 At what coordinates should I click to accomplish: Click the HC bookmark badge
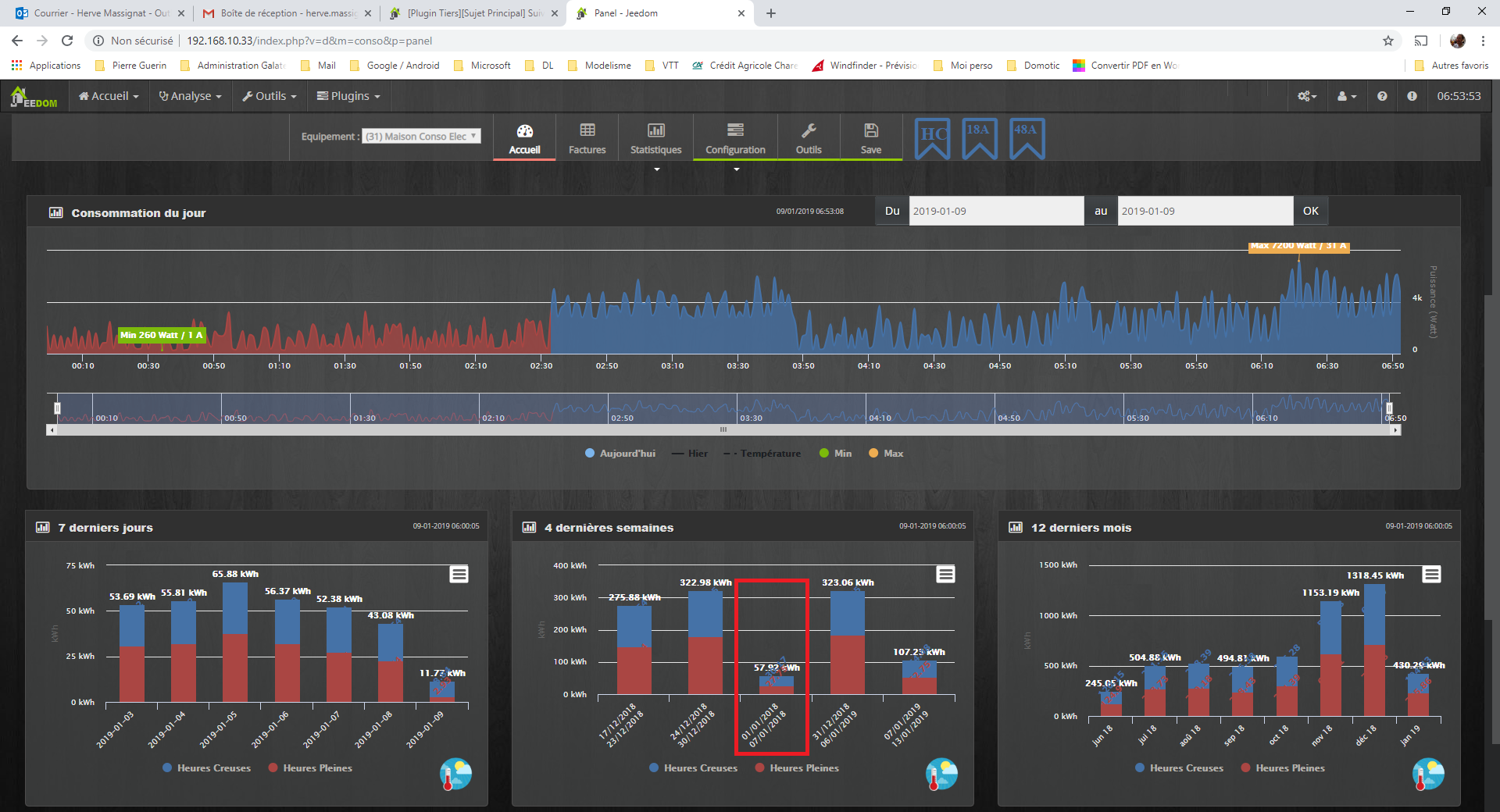[932, 139]
